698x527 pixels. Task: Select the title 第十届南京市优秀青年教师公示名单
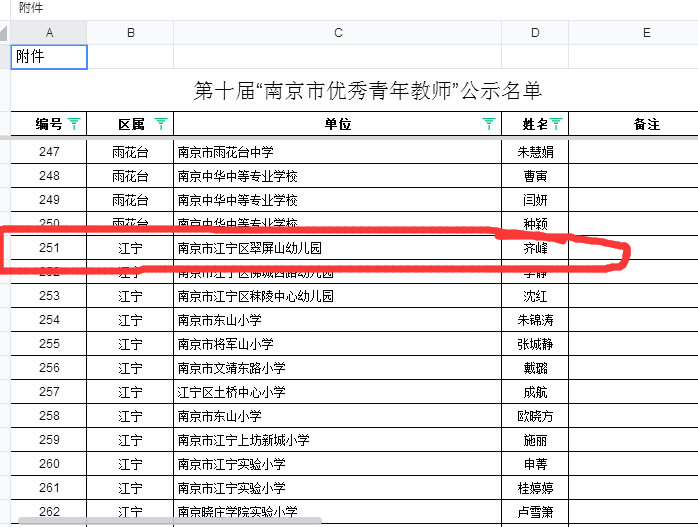point(367,92)
